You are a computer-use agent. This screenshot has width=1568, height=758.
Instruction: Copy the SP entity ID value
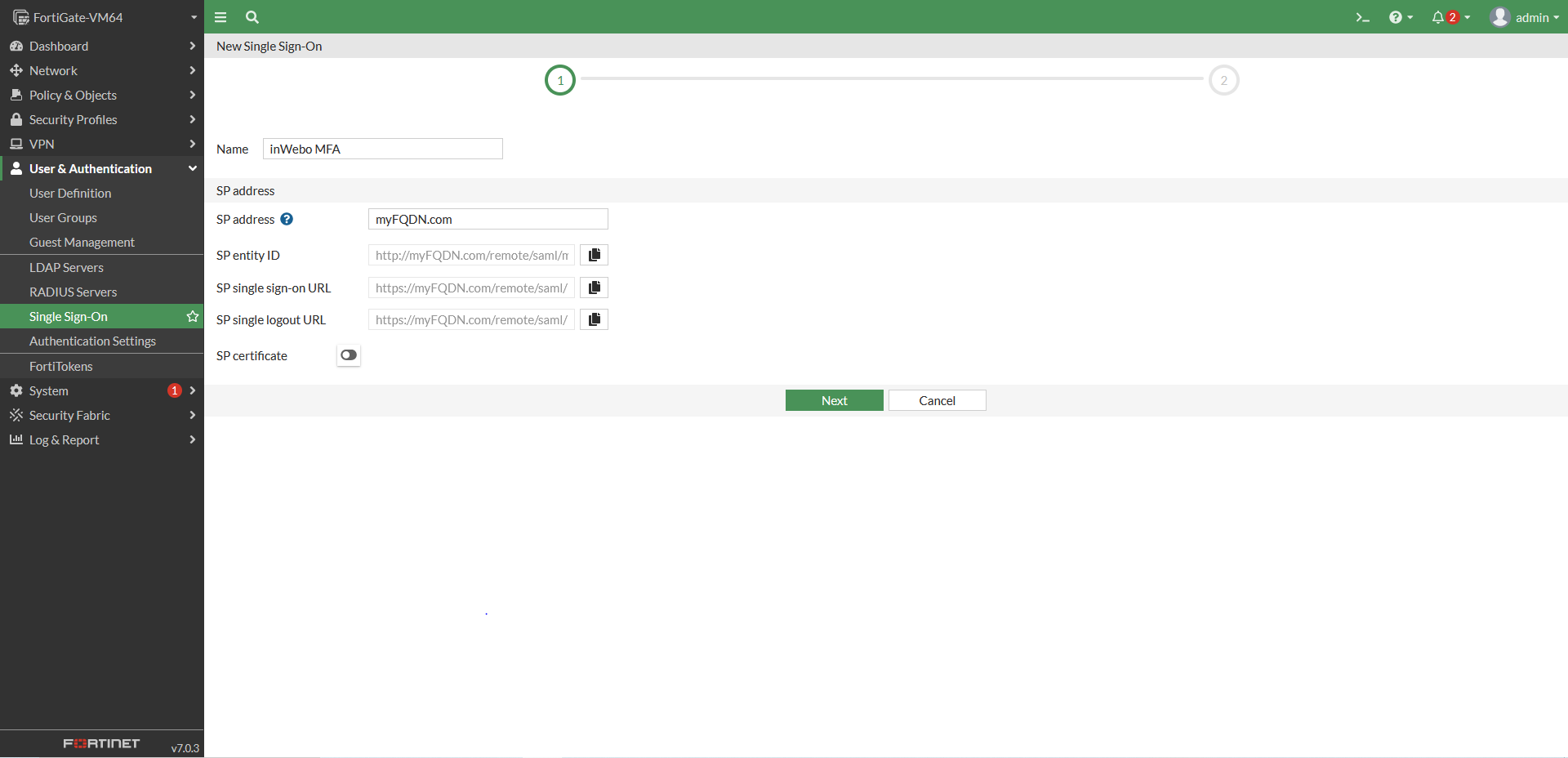[x=594, y=255]
